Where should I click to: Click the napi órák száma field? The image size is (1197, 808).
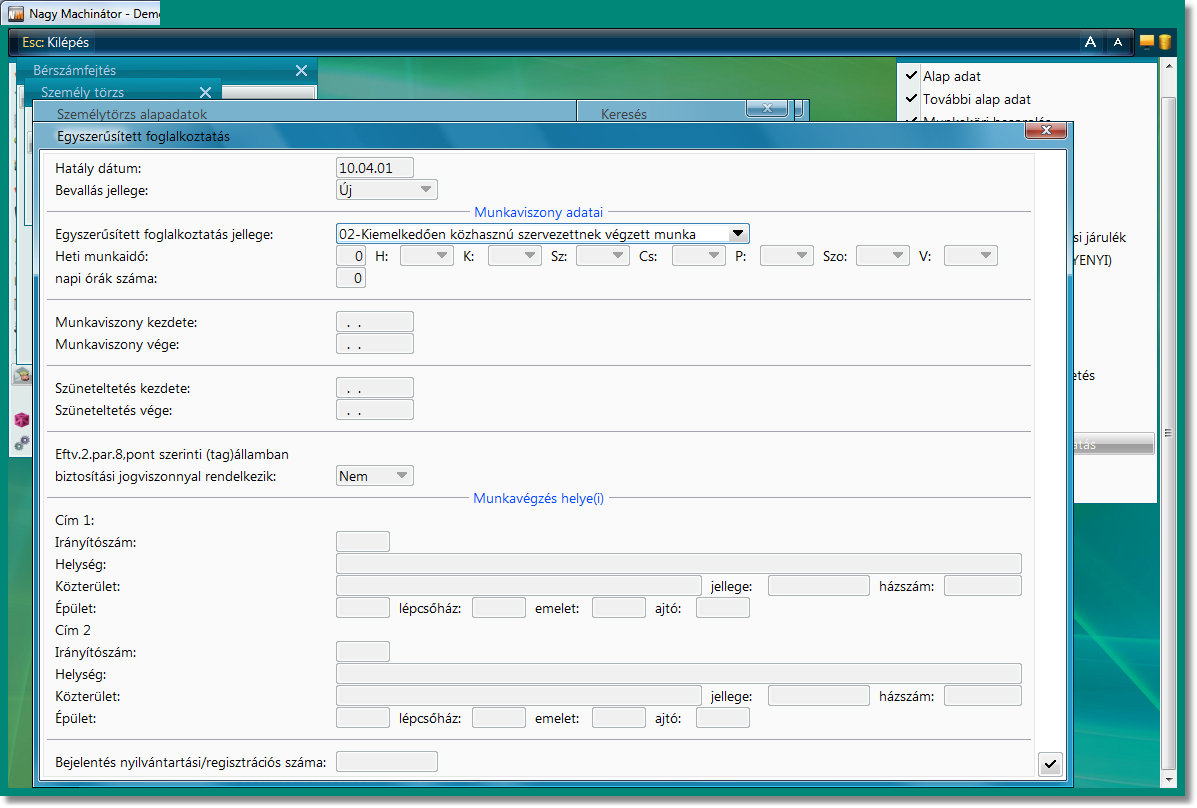point(351,278)
